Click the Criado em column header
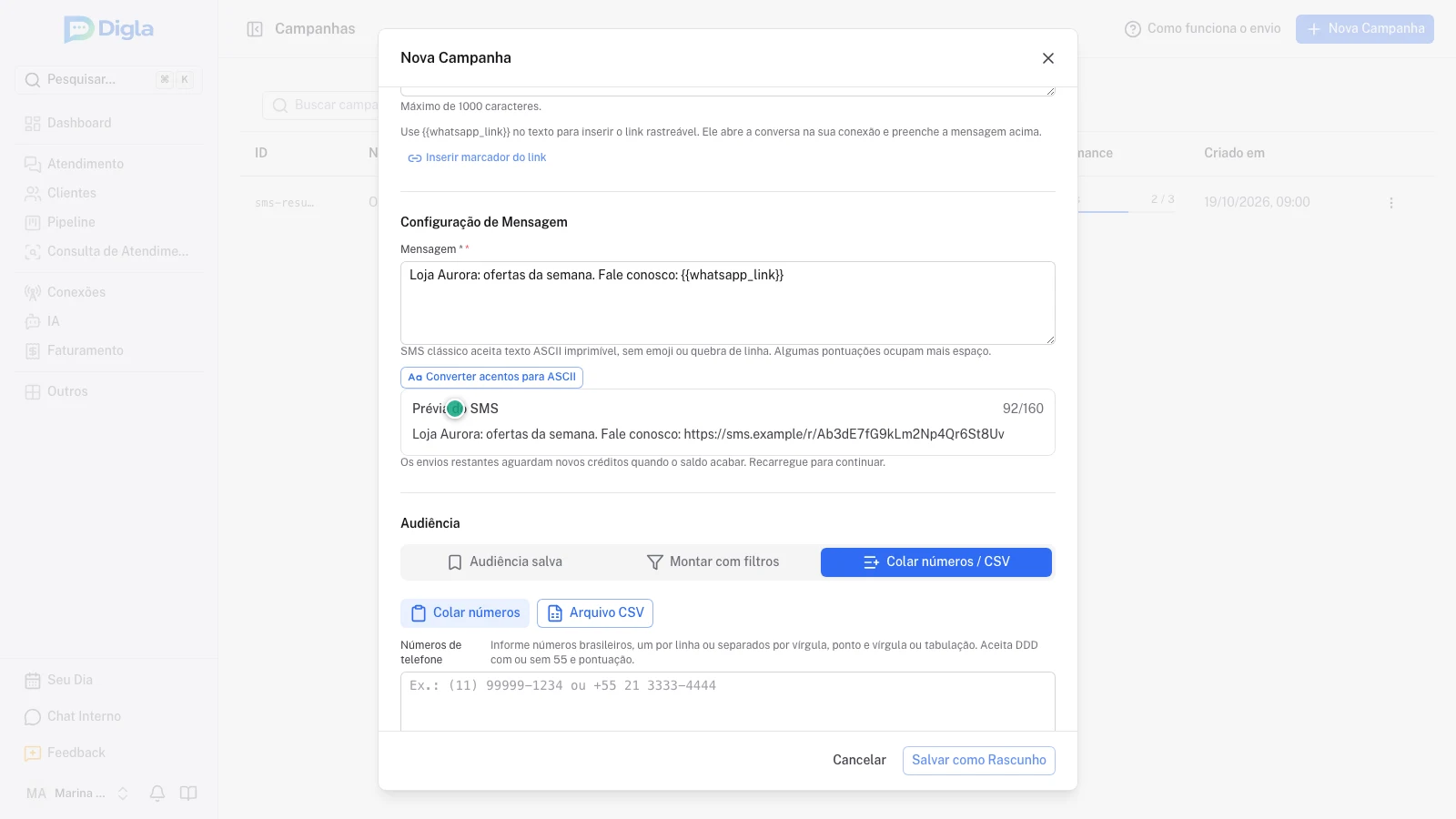Screen dimensions: 1456x819 click(1234, 153)
